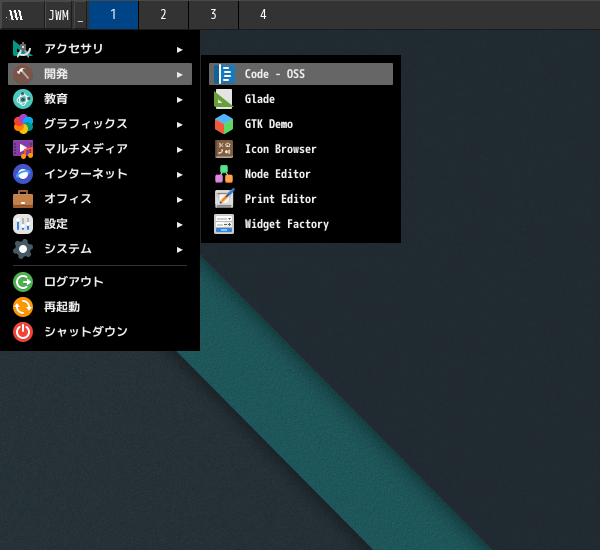Expand the システム submenu arrow
The width and height of the screenshot is (600, 550).
(x=180, y=249)
